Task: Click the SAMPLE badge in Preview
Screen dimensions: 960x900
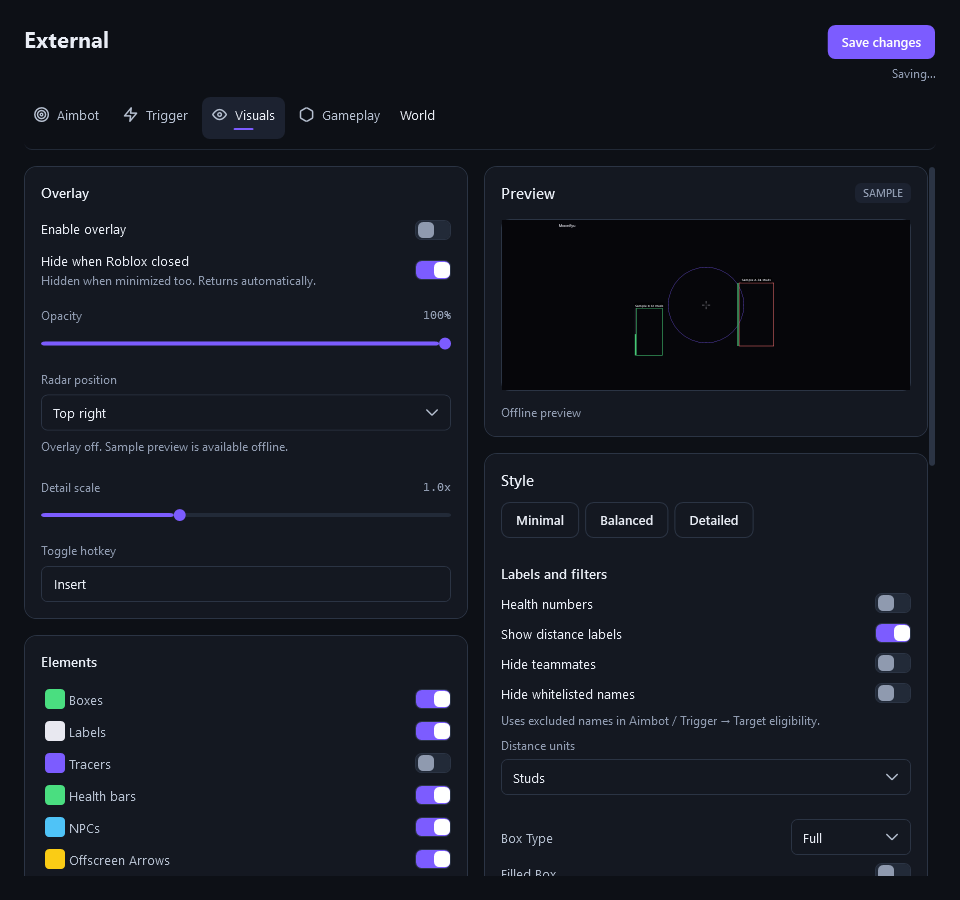Action: (x=882, y=193)
